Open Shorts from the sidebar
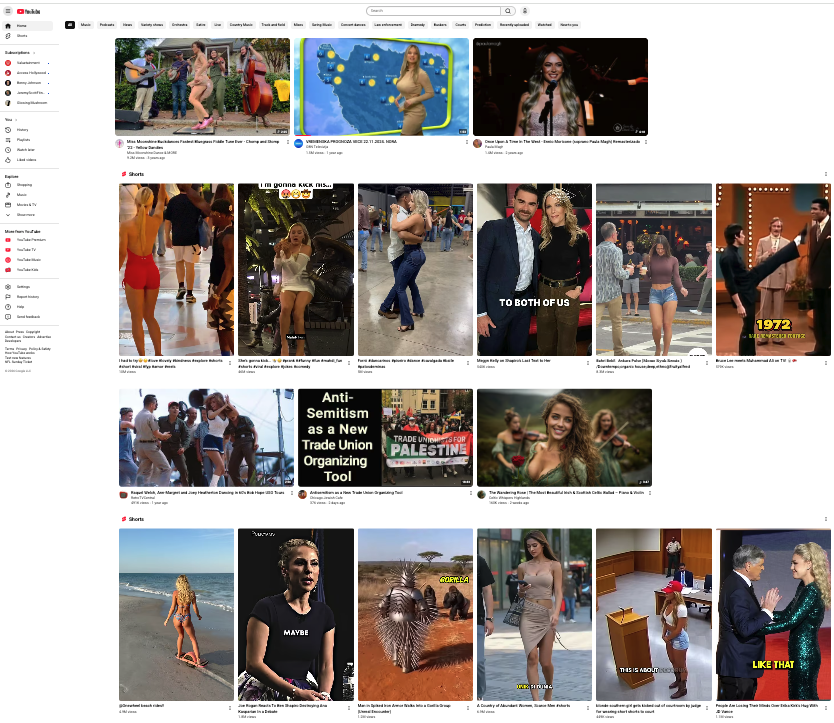The height and width of the screenshot is (723, 834). point(22,35)
